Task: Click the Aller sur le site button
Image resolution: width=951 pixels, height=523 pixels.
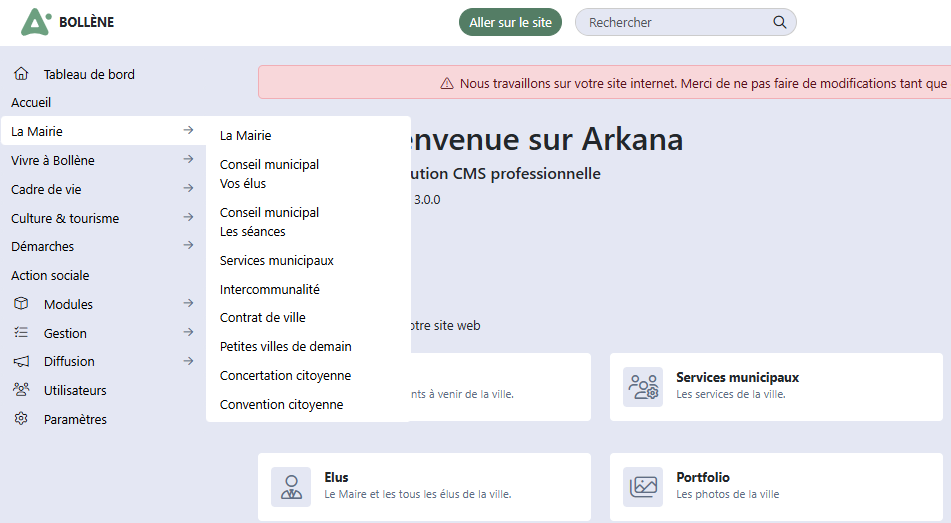Action: click(x=511, y=22)
